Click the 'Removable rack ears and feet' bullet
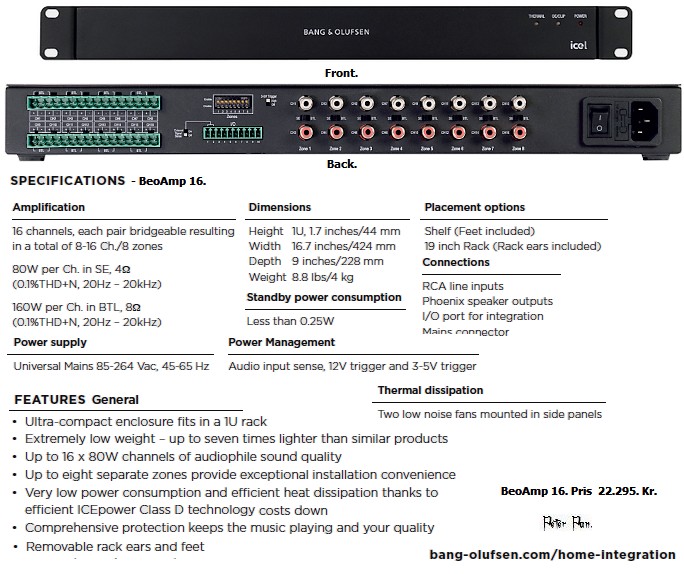 115,547
